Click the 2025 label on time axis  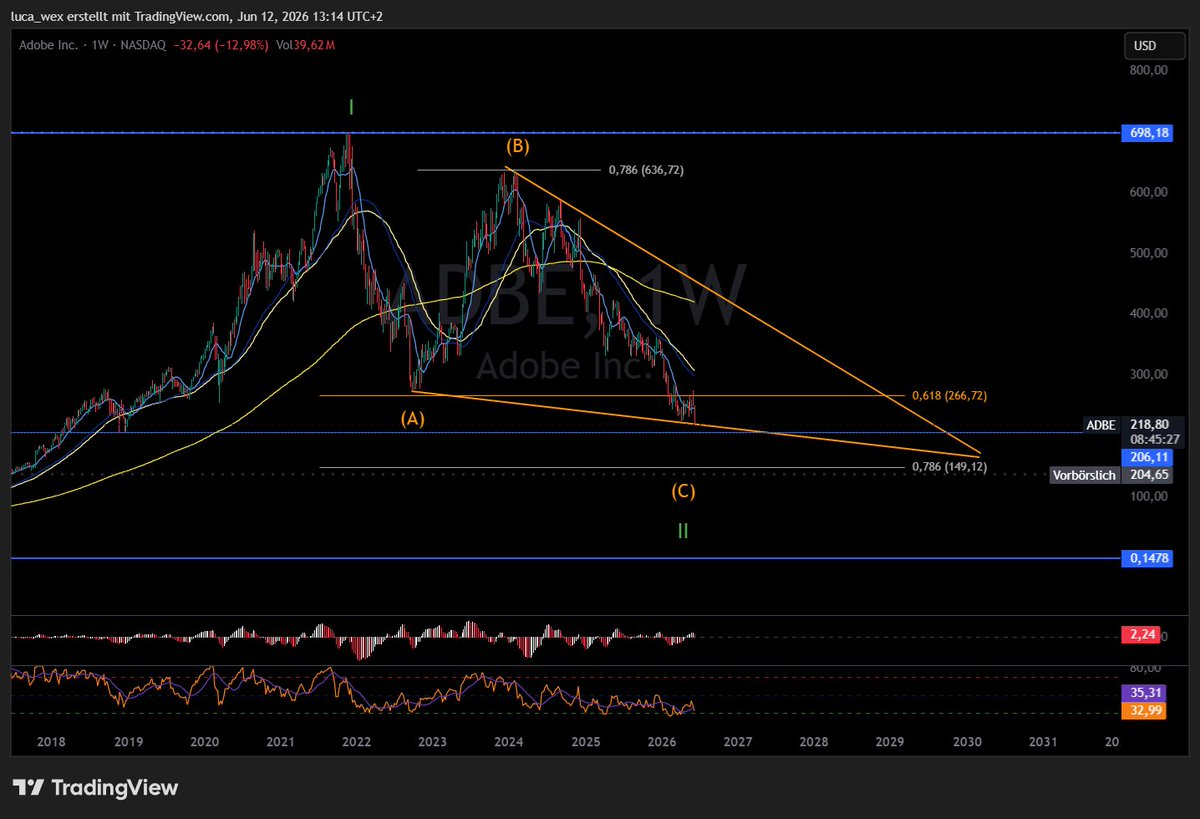(585, 742)
